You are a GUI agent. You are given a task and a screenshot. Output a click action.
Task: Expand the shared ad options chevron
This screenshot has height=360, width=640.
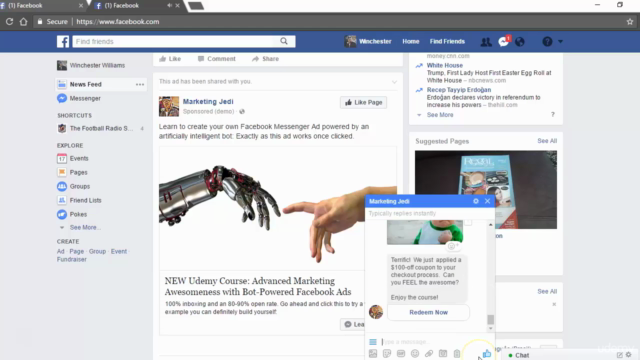pyautogui.click(x=394, y=82)
